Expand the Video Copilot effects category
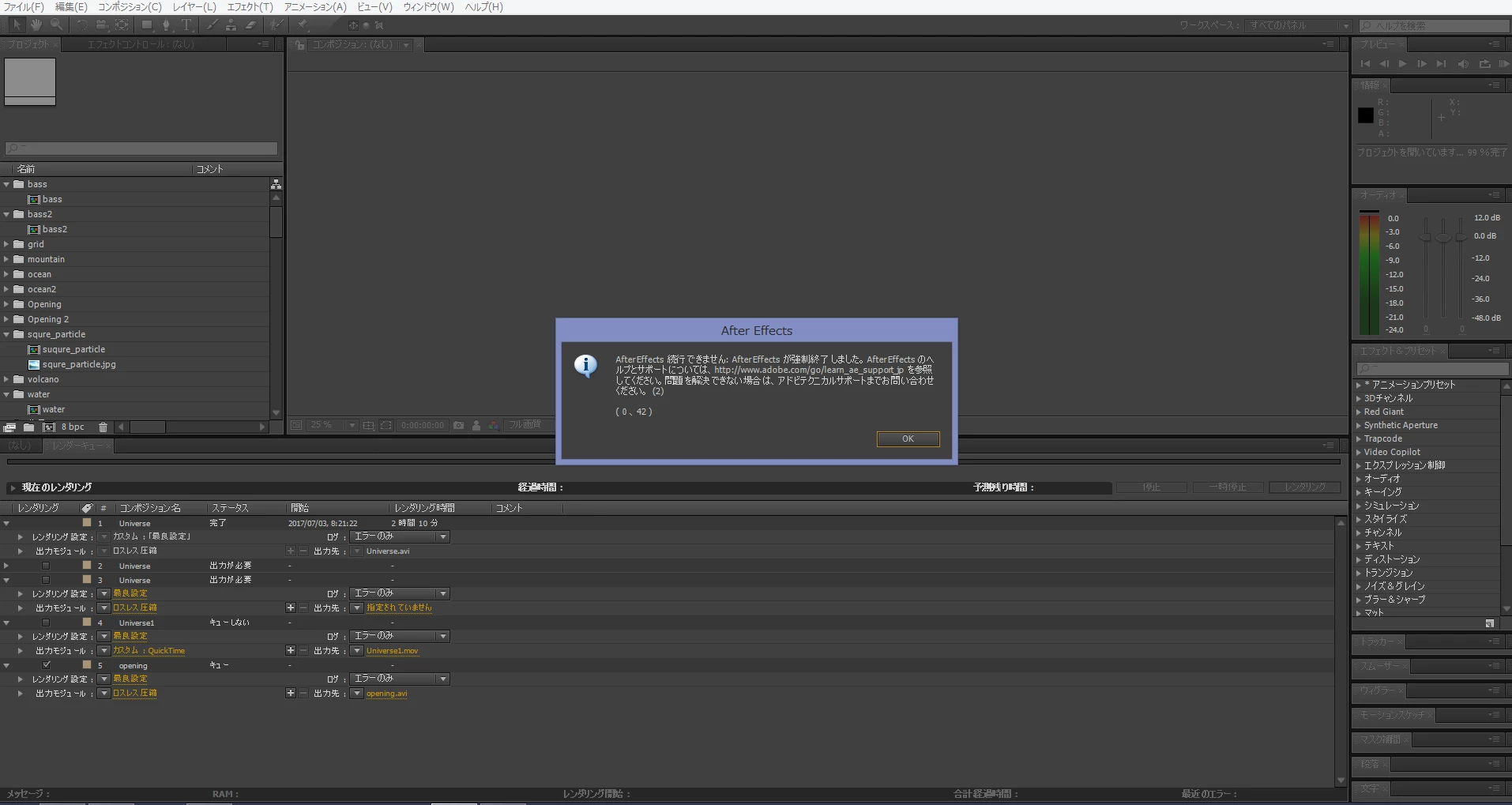Viewport: 1512px width, 805px height. click(x=1359, y=452)
